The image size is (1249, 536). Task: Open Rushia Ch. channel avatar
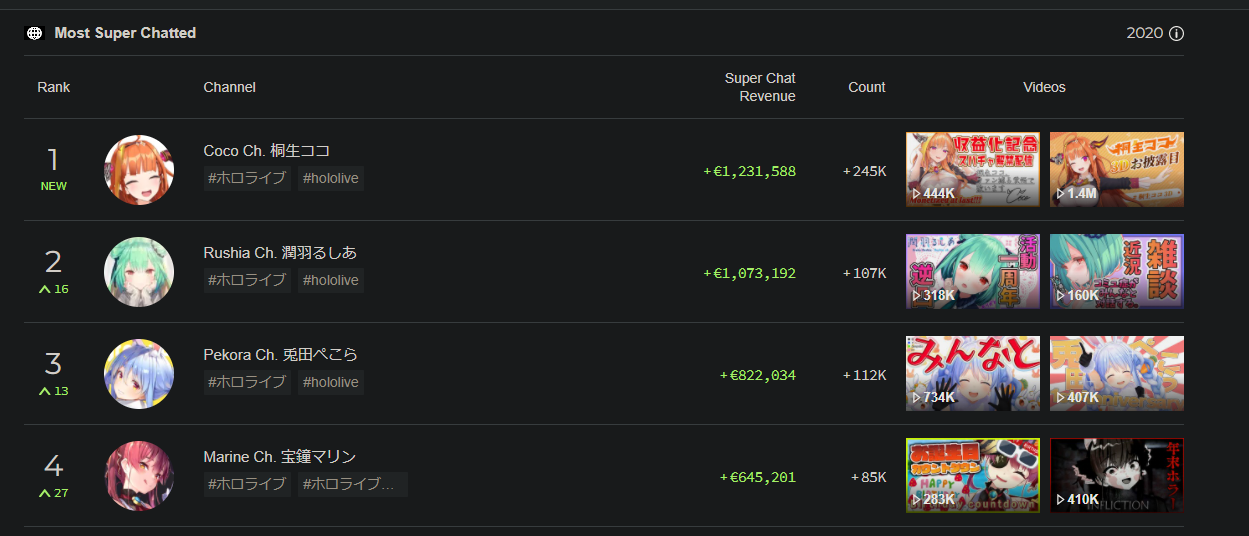click(x=139, y=272)
